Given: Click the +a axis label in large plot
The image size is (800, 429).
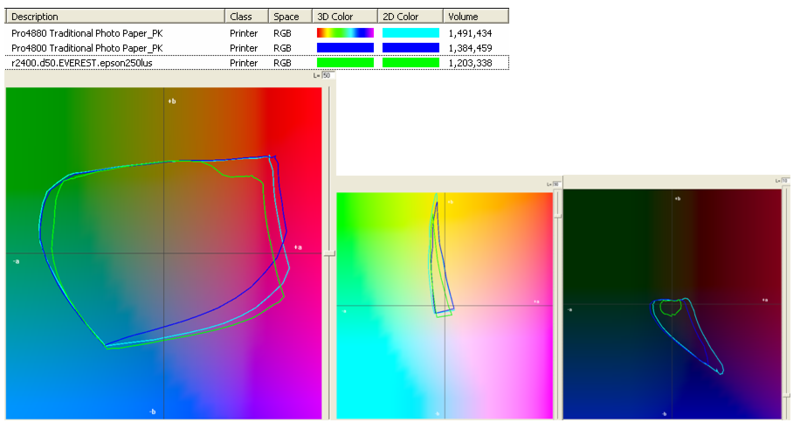Looking at the screenshot, I should pos(298,247).
